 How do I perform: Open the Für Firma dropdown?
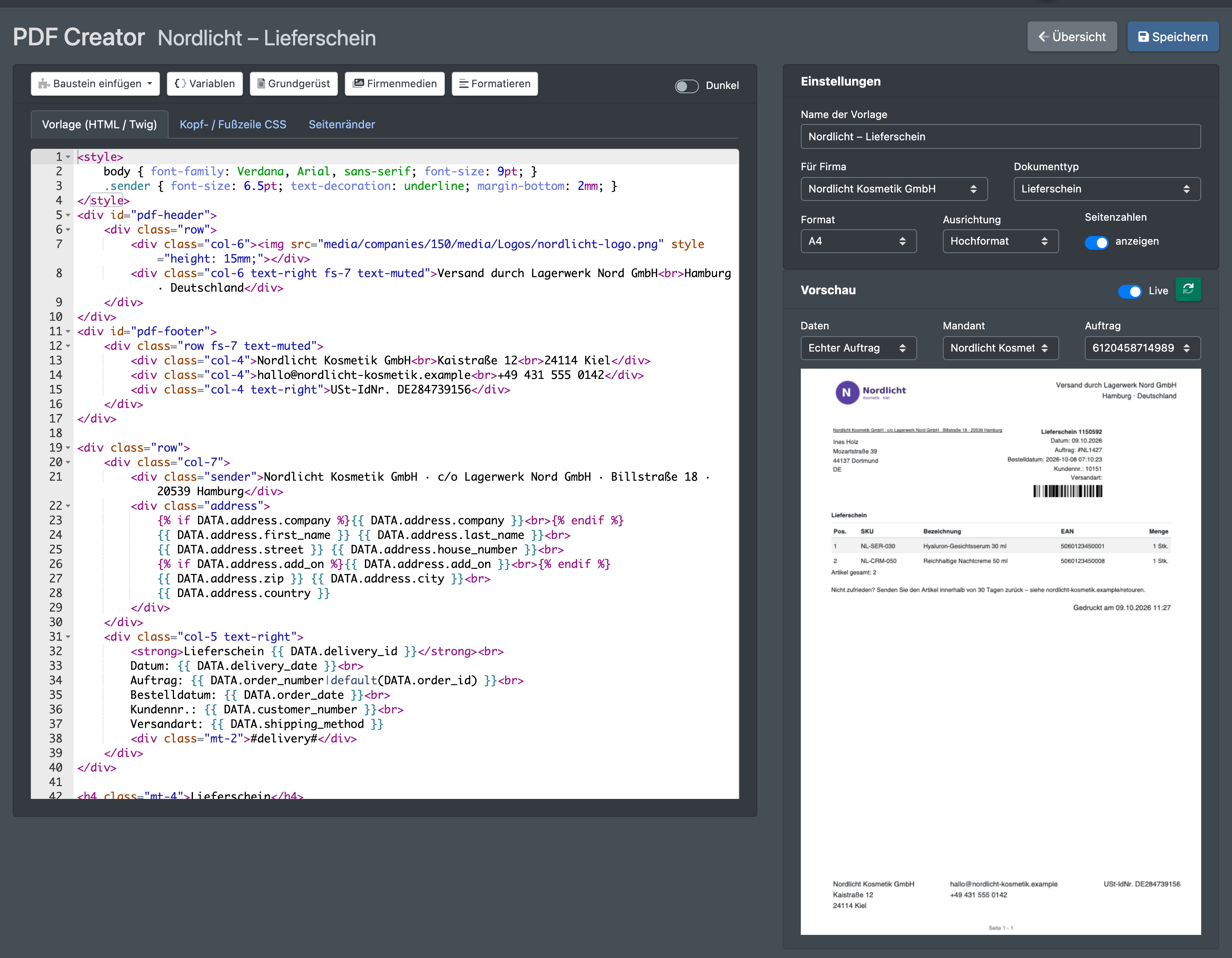point(894,189)
